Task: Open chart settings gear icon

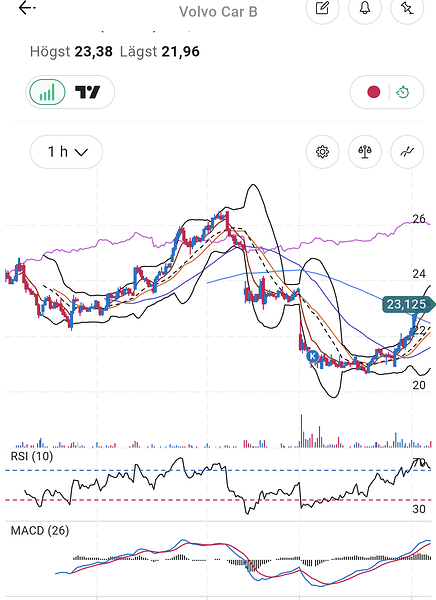Action: point(323,152)
